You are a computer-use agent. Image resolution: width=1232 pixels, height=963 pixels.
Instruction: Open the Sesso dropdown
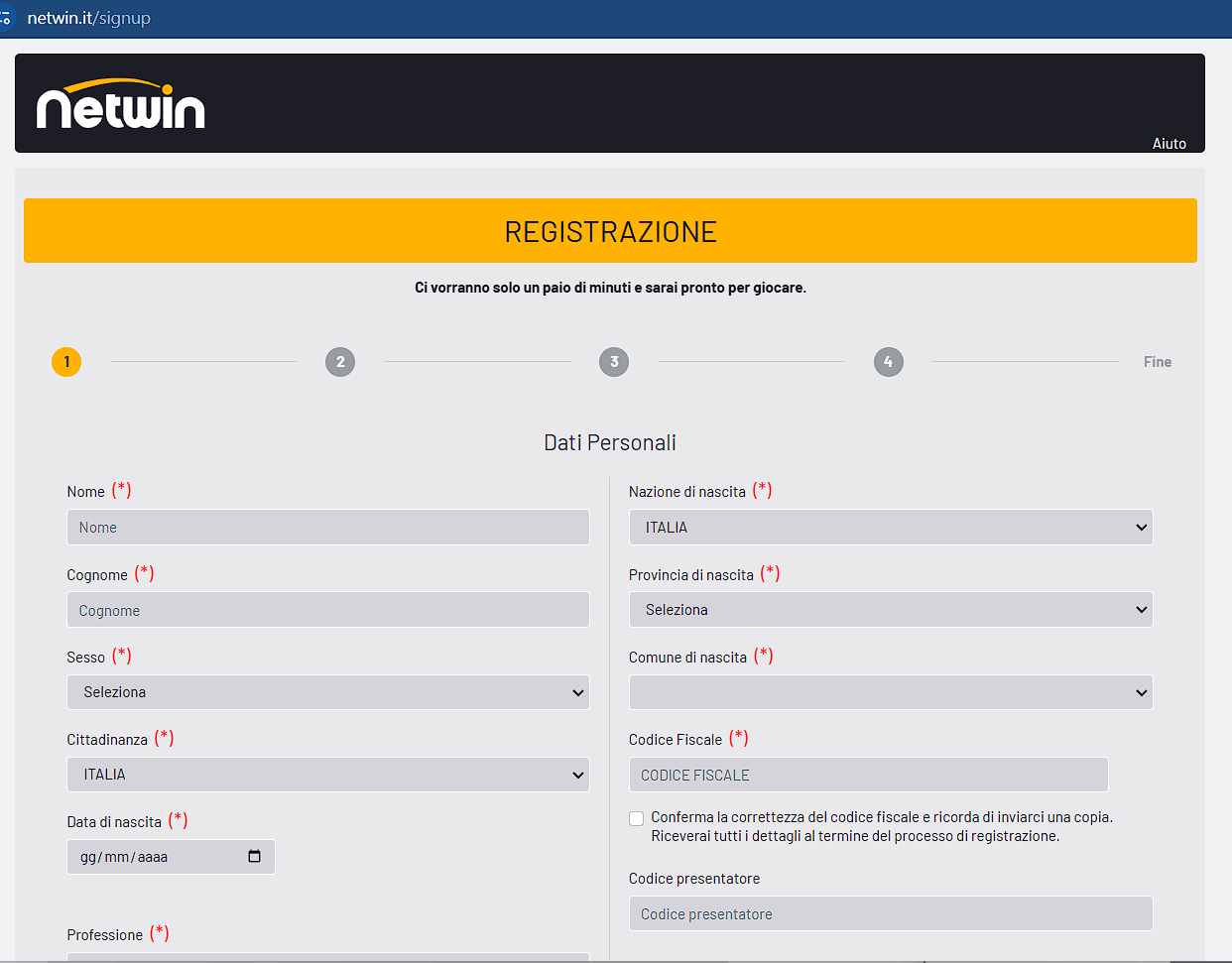(x=328, y=692)
